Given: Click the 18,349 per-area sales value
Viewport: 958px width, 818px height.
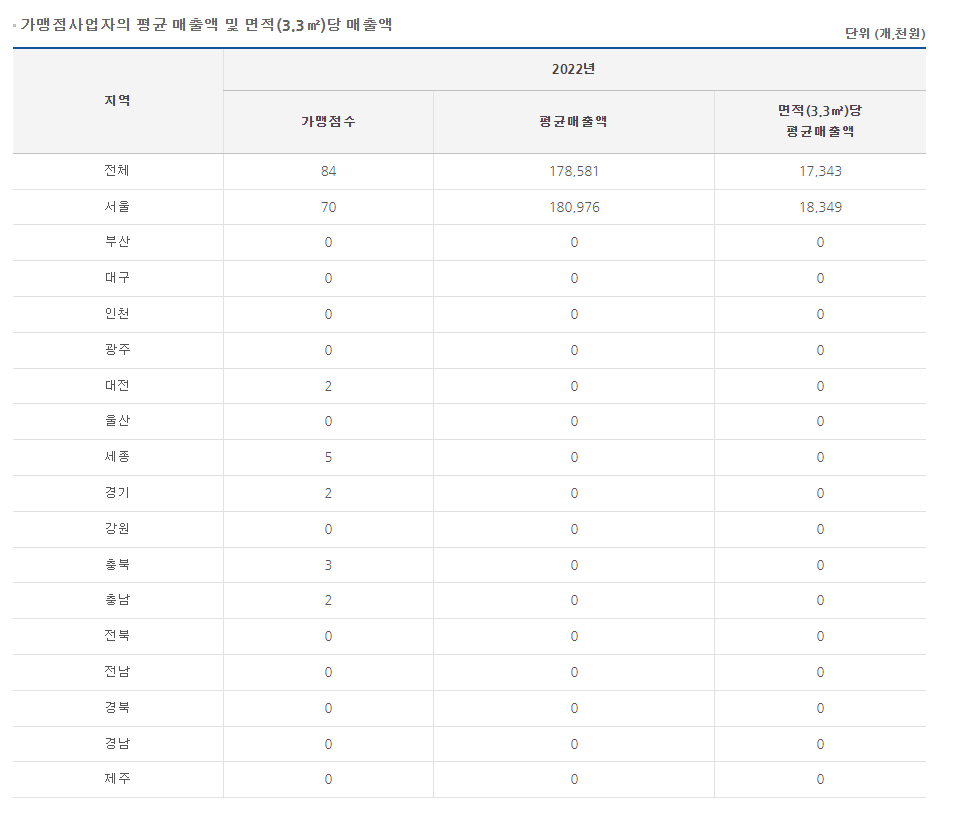Looking at the screenshot, I should tap(820, 207).
